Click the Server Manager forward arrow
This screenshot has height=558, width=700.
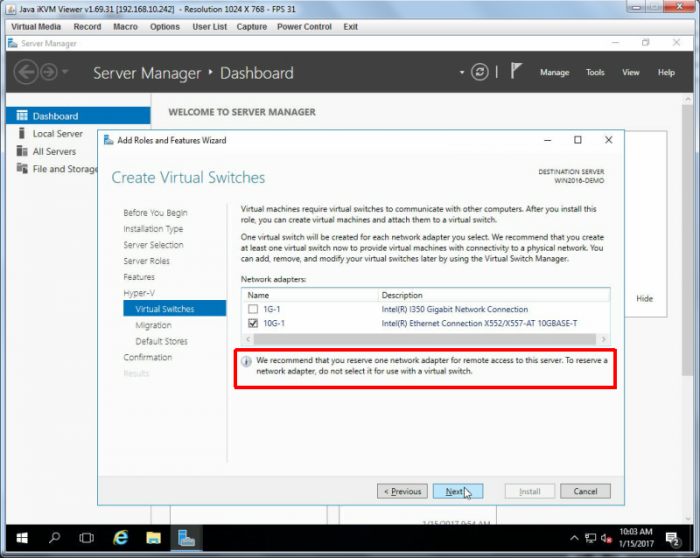tap(49, 72)
